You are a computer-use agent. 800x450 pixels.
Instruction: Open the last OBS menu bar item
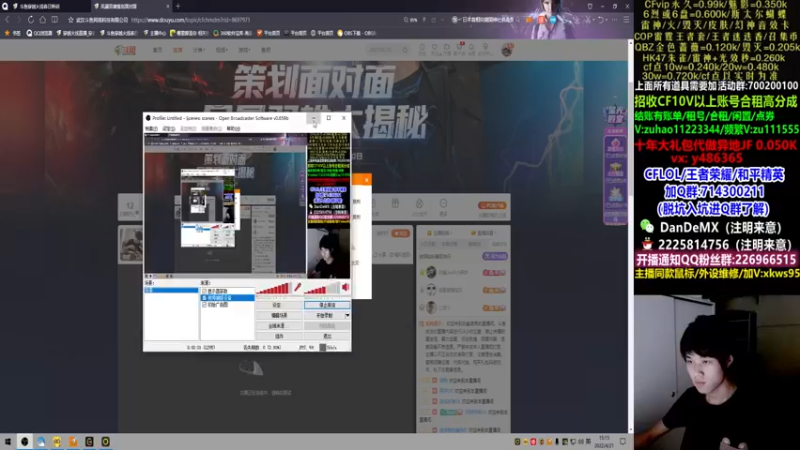pyautogui.click(x=233, y=129)
